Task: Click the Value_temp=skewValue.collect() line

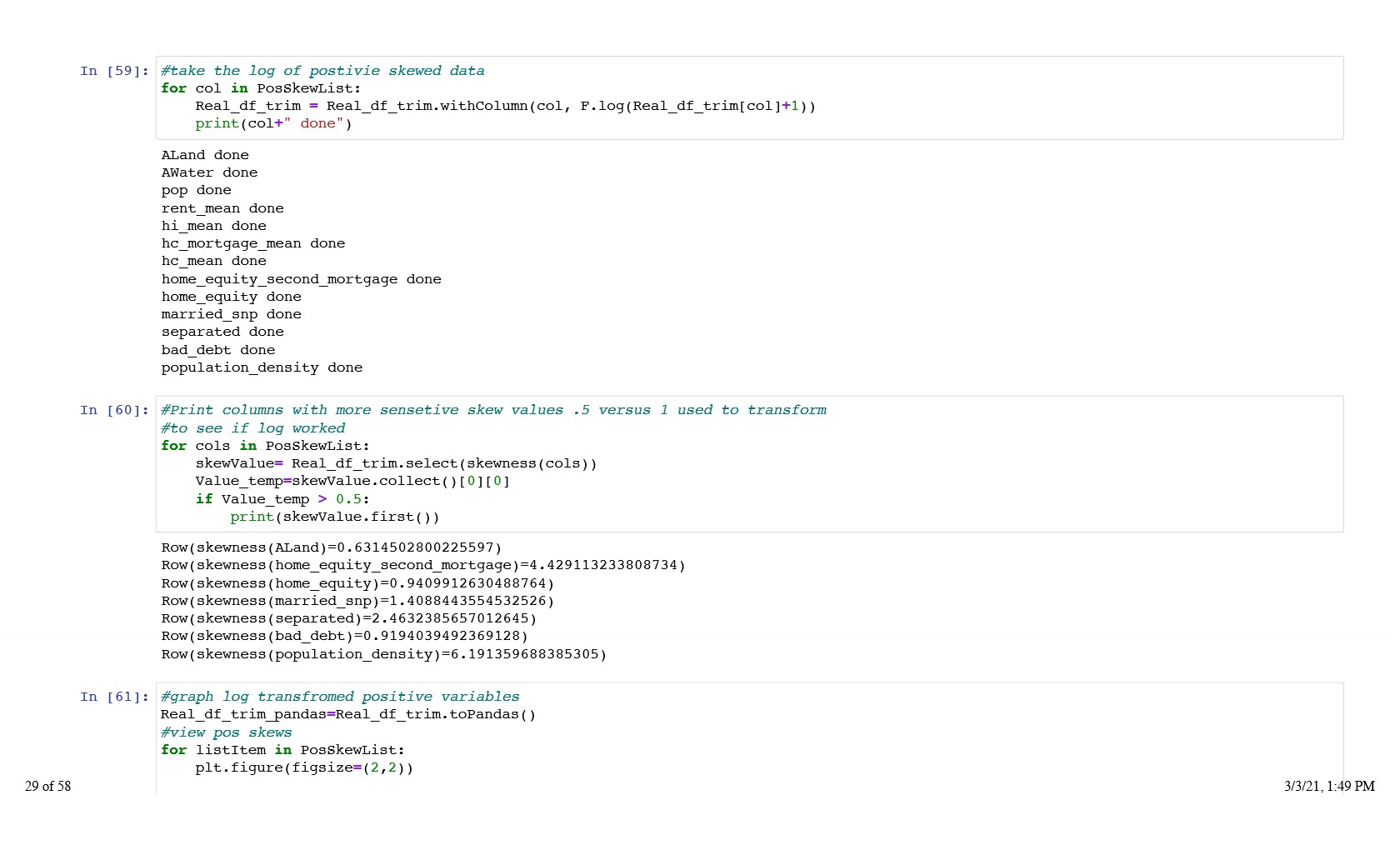Action: pyautogui.click(x=352, y=481)
